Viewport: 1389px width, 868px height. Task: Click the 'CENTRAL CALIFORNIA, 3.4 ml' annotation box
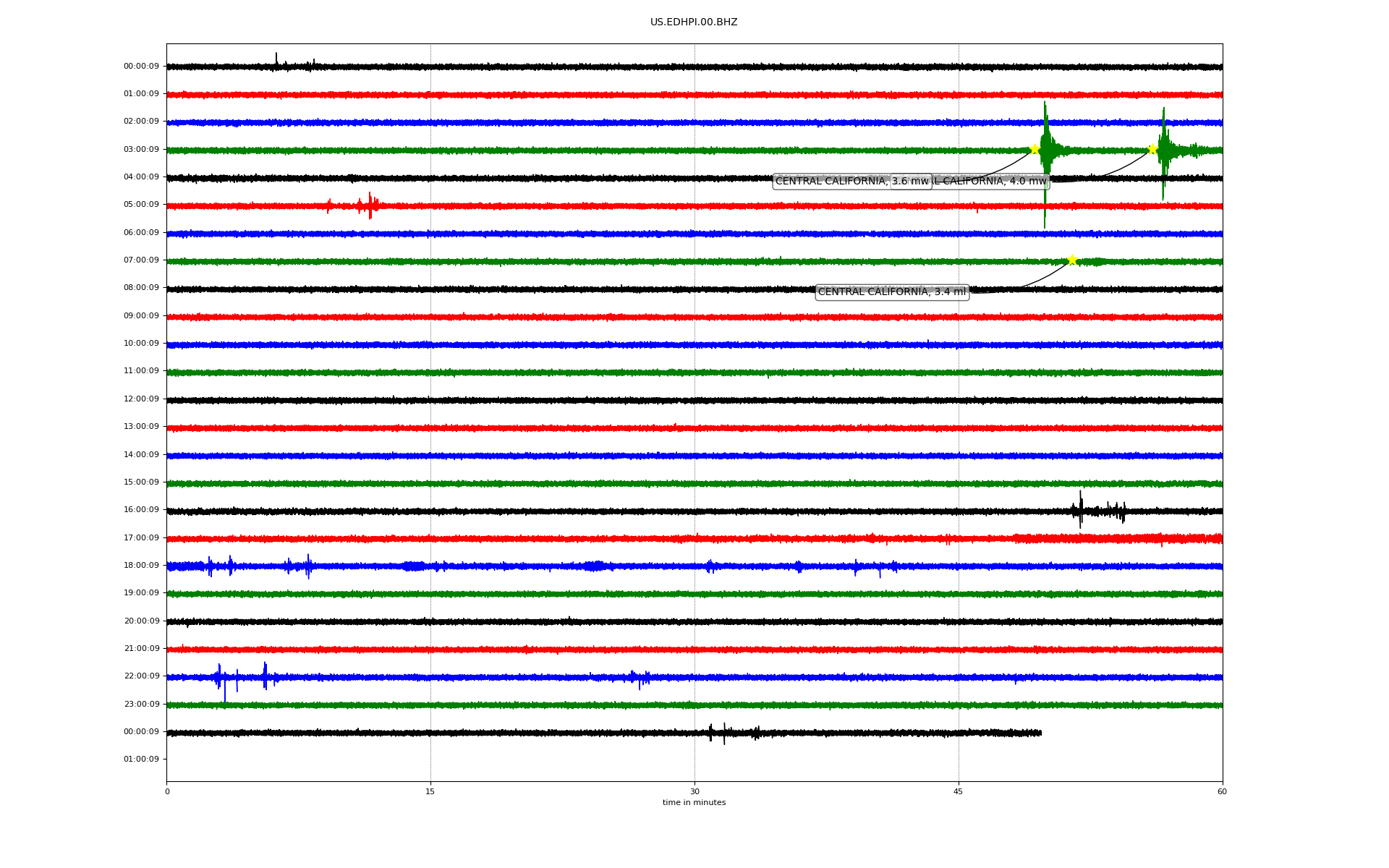891,292
